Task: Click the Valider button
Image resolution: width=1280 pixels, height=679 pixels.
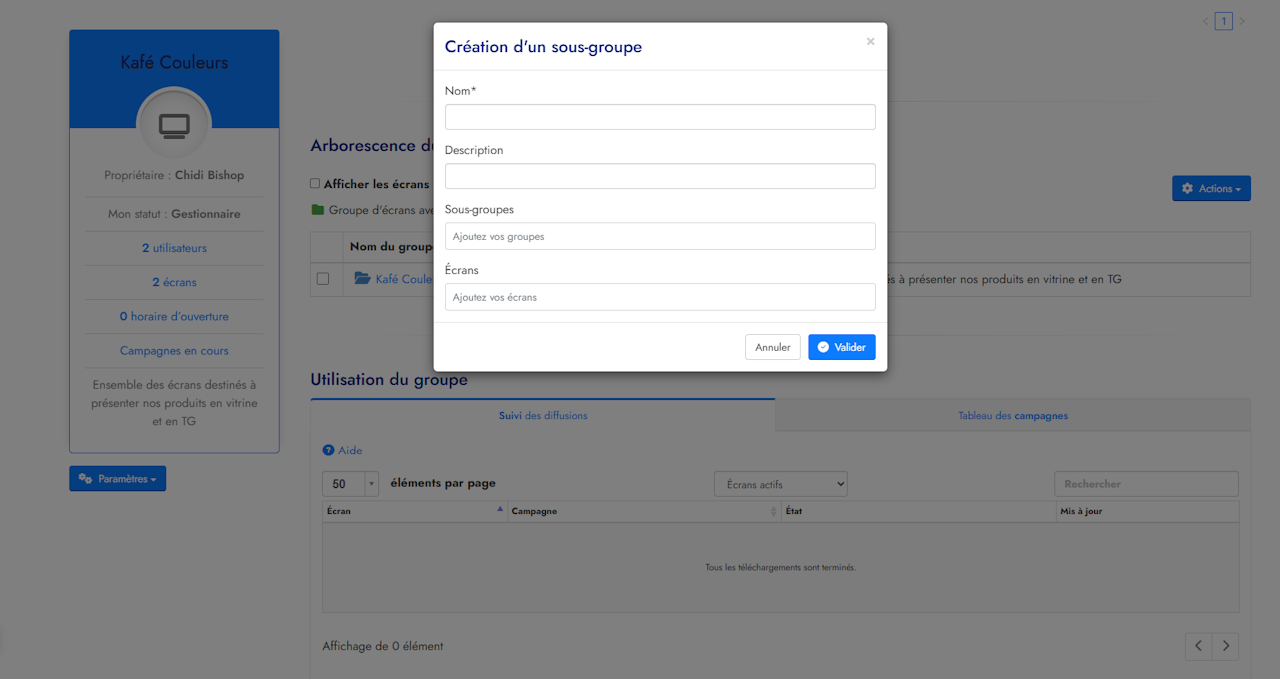Action: click(842, 347)
